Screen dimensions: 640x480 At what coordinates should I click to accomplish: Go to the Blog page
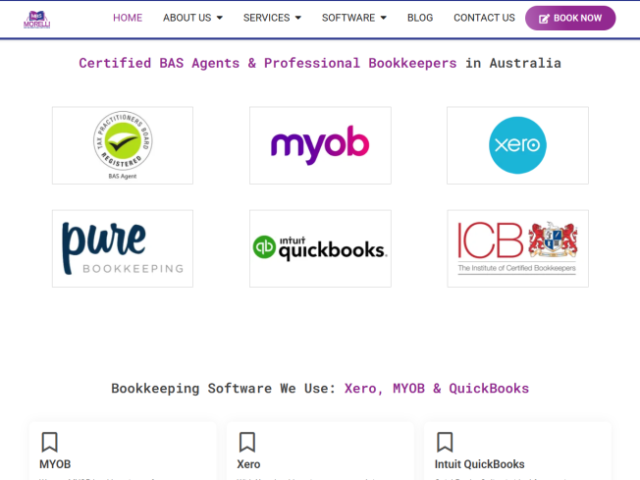(420, 18)
